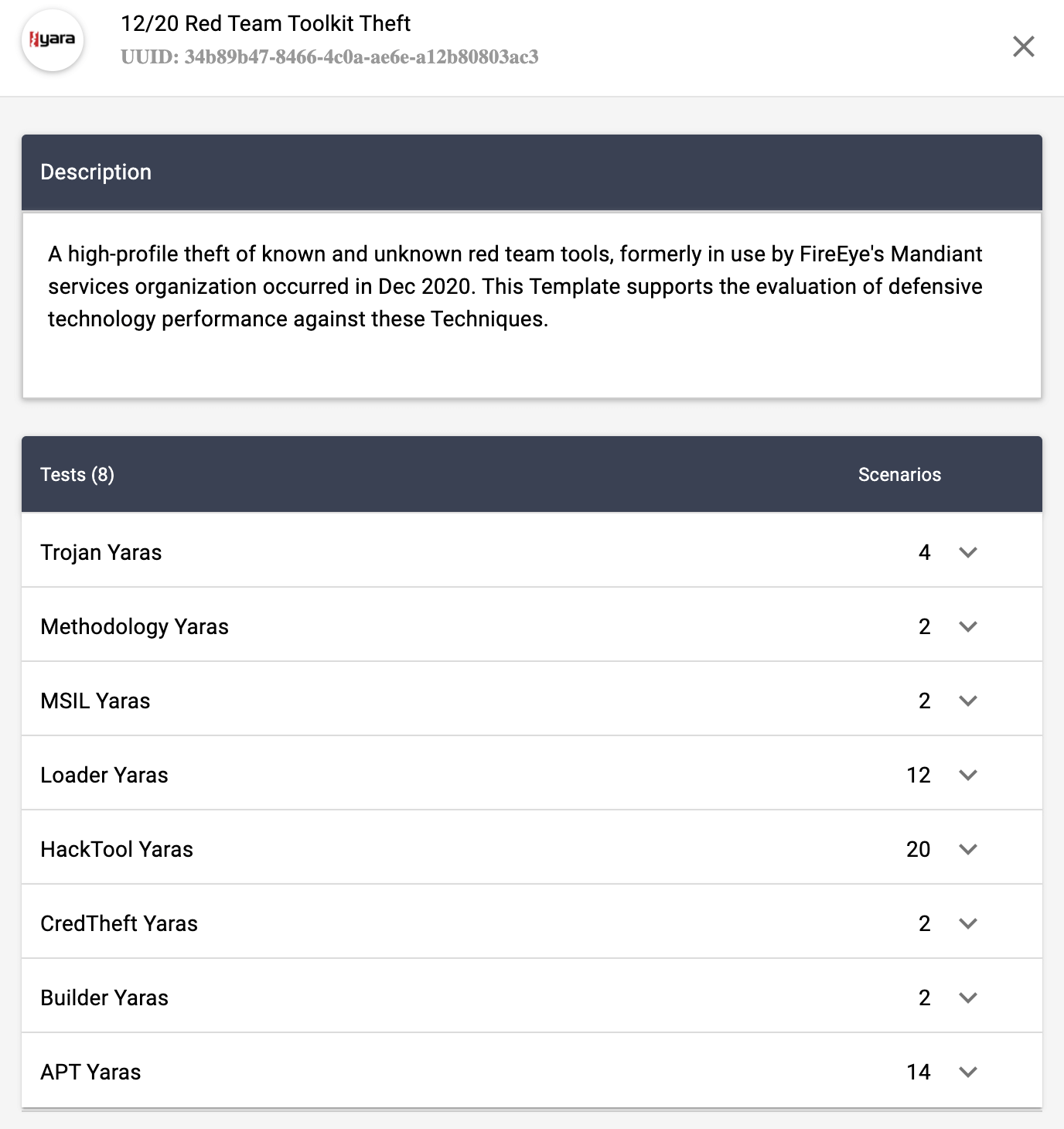Expand the CredTheft Yaras chevron
The width and height of the screenshot is (1064, 1129).
click(x=968, y=923)
